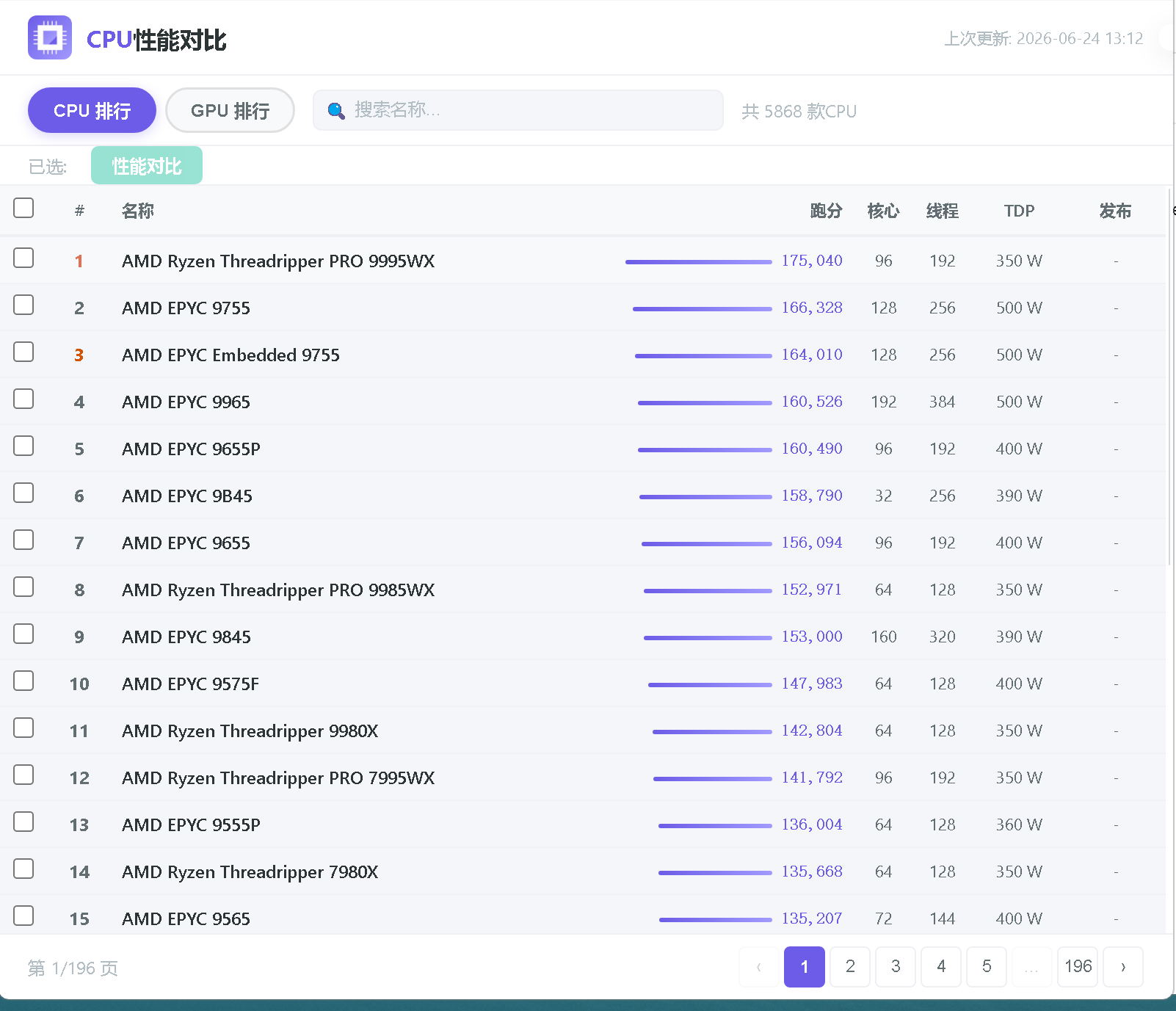Screen dimensions: 1176x1011
Task: Click the AMD EPYC 9755 name
Action: (x=186, y=308)
